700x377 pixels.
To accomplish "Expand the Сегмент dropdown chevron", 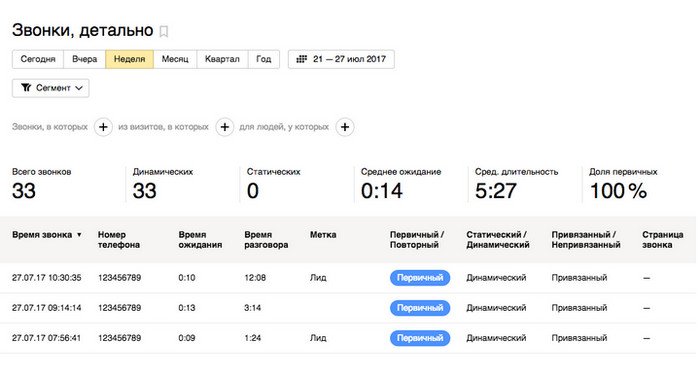I will pos(79,88).
